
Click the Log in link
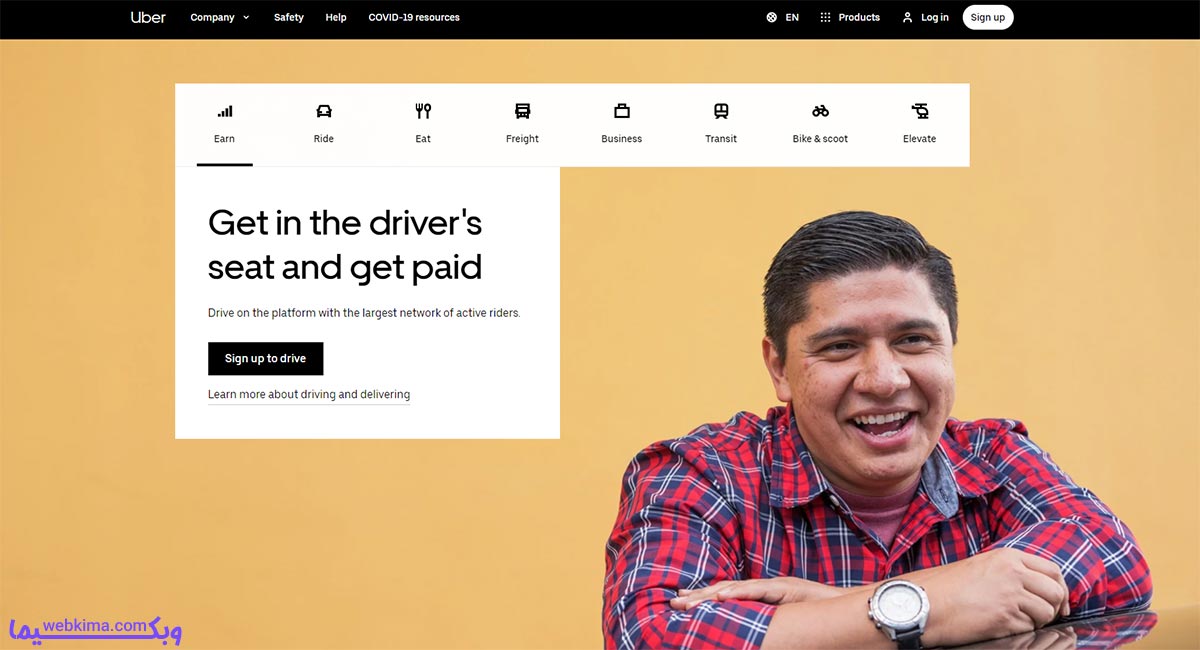point(935,18)
